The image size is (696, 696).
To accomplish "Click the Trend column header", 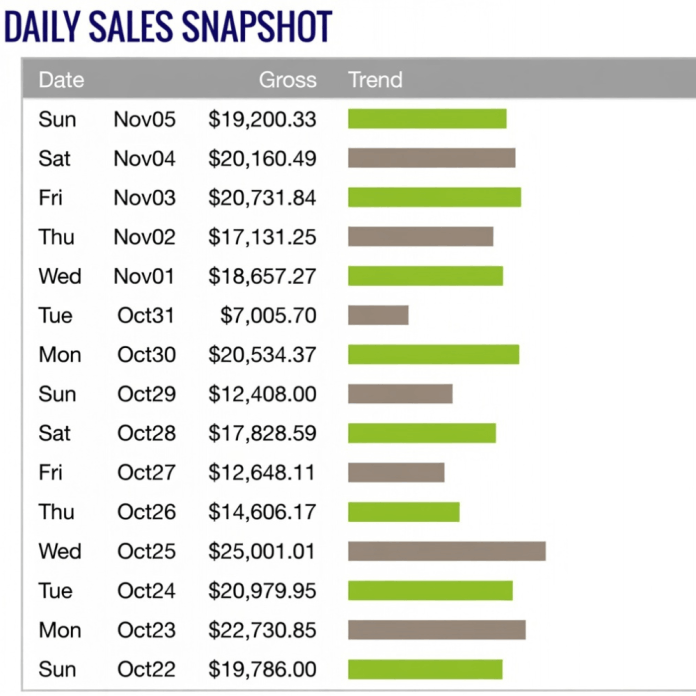I will point(375,80).
